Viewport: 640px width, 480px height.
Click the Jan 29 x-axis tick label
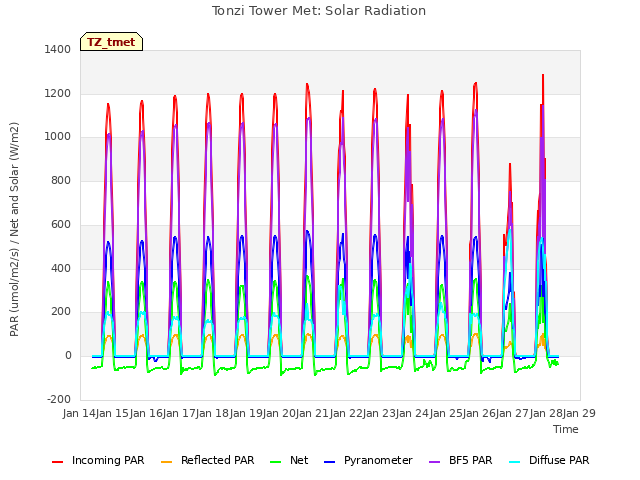[579, 413]
